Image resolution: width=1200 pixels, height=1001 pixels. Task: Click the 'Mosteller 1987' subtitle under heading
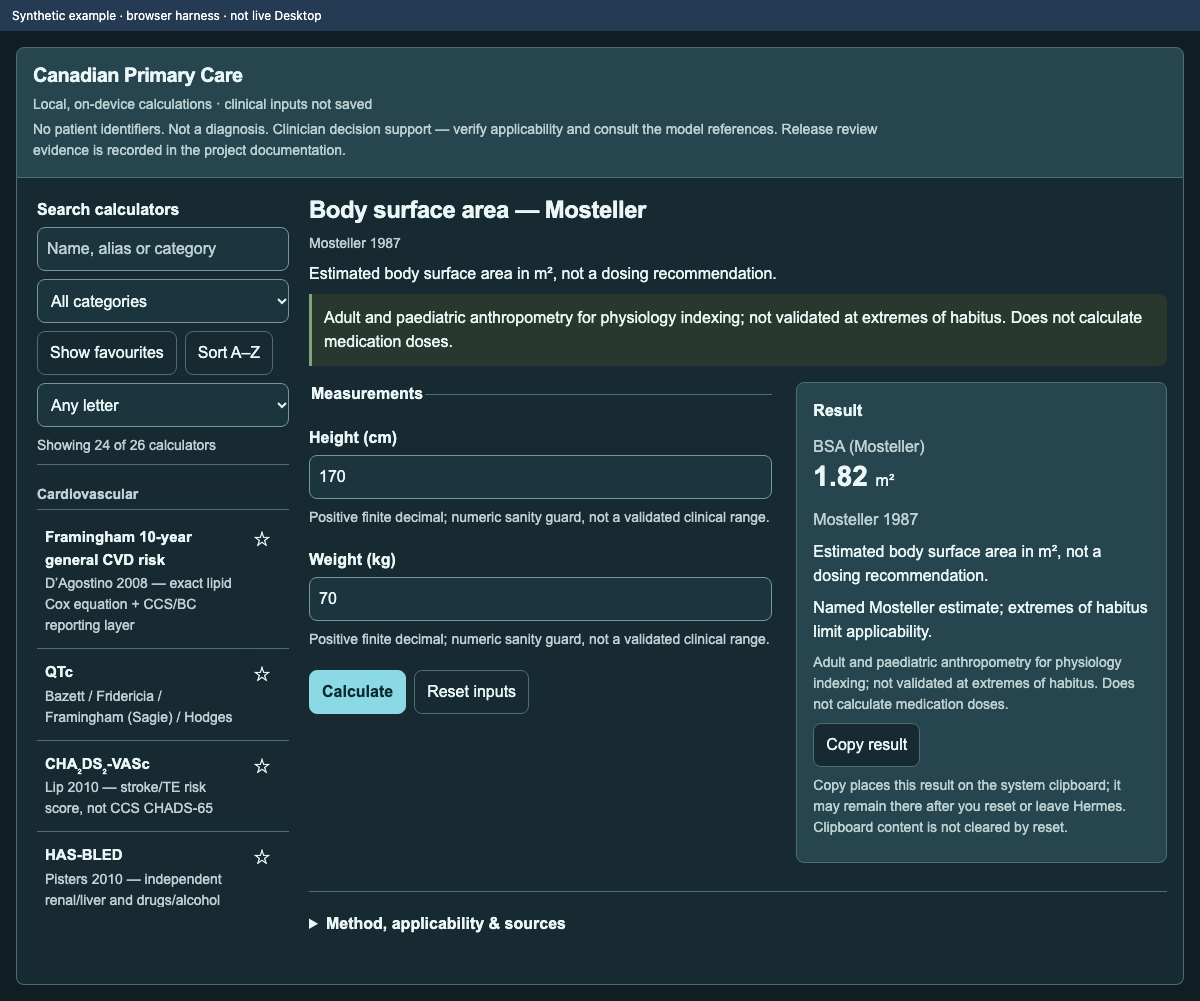(x=354, y=243)
